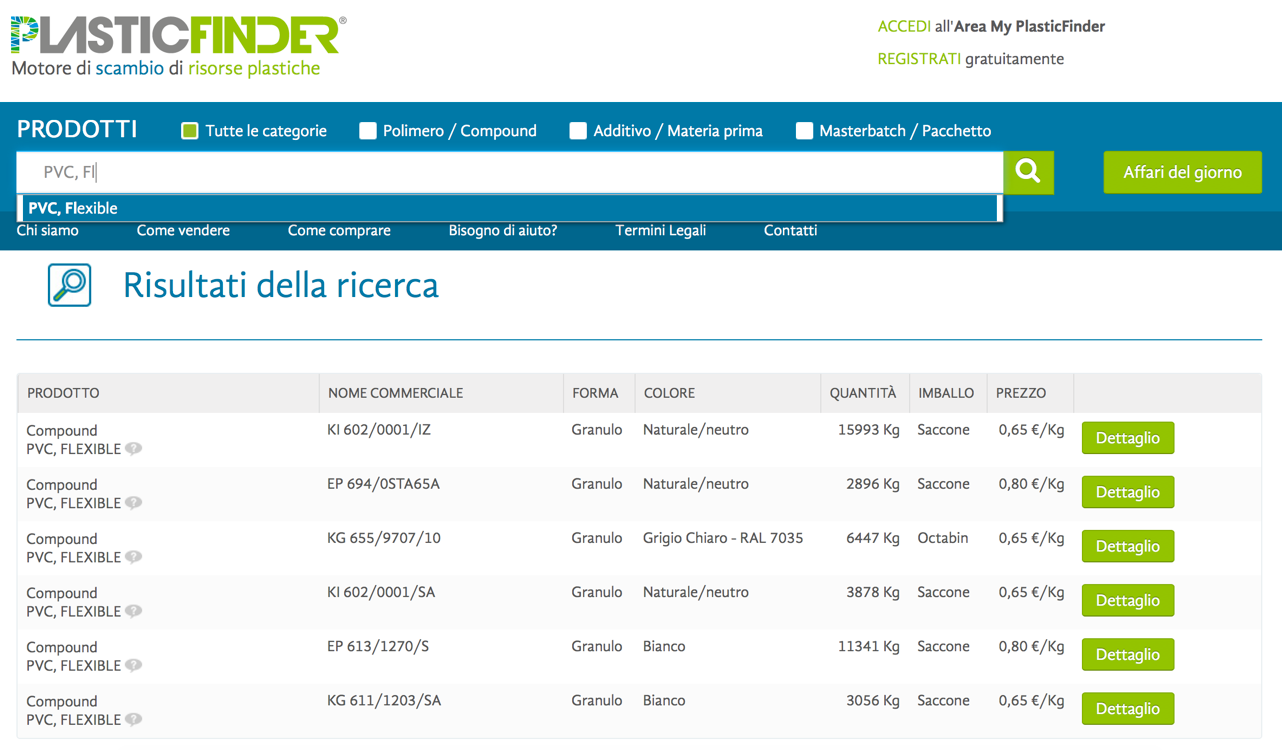Image resolution: width=1282 pixels, height=750 pixels.
Task: Click the Grigio Chiaro - RAL 7035 cell
Action: pyautogui.click(x=723, y=538)
